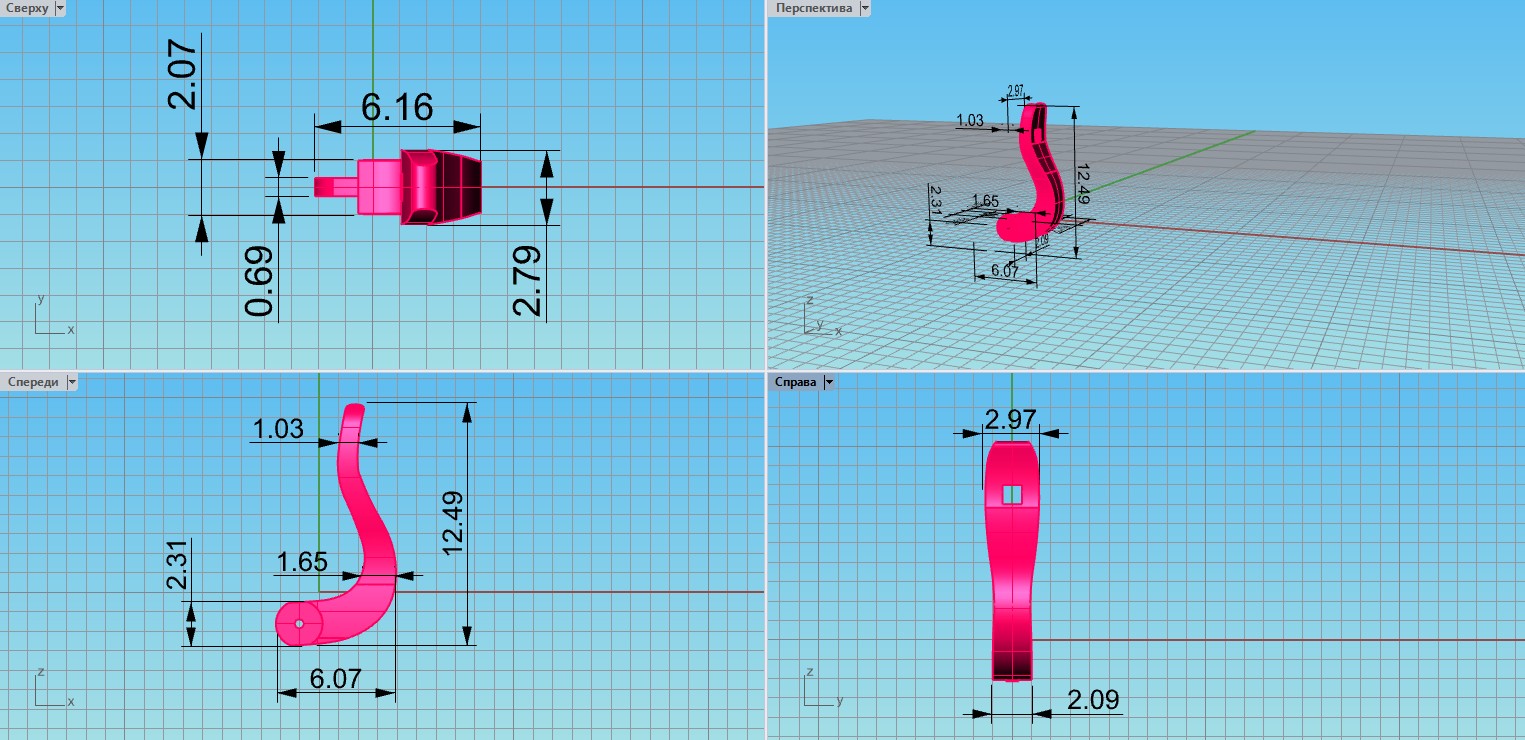The image size is (1525, 740).
Task: Open the Сверху viewport dropdown arrow
Action: tap(60, 8)
